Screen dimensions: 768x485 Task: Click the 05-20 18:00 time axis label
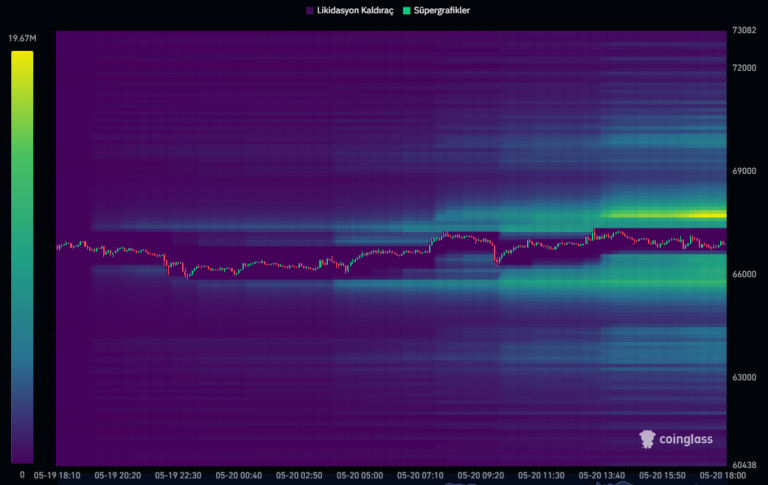(722, 476)
